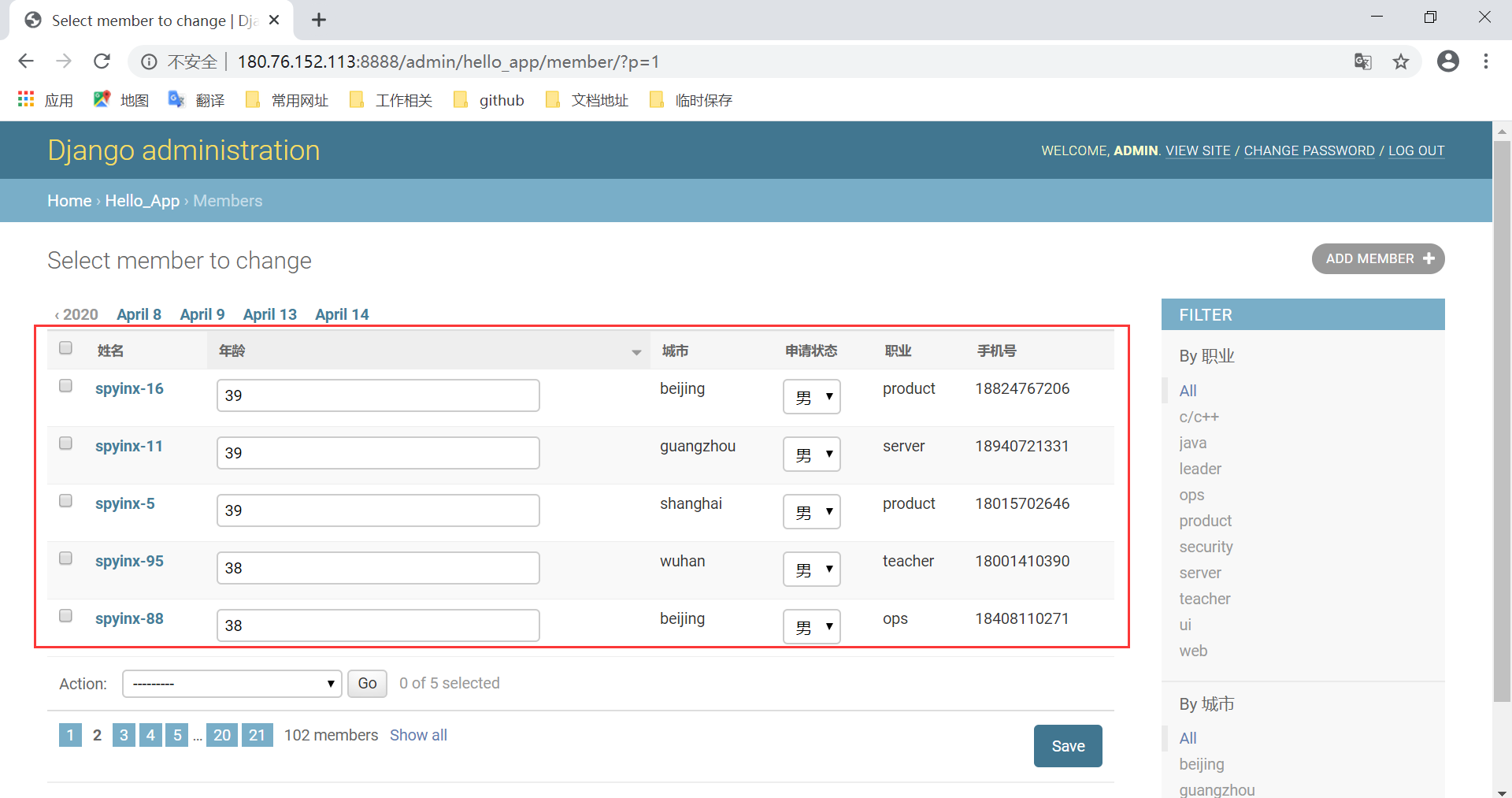
Task: Open the spyinx-16 member link
Action: pos(129,388)
